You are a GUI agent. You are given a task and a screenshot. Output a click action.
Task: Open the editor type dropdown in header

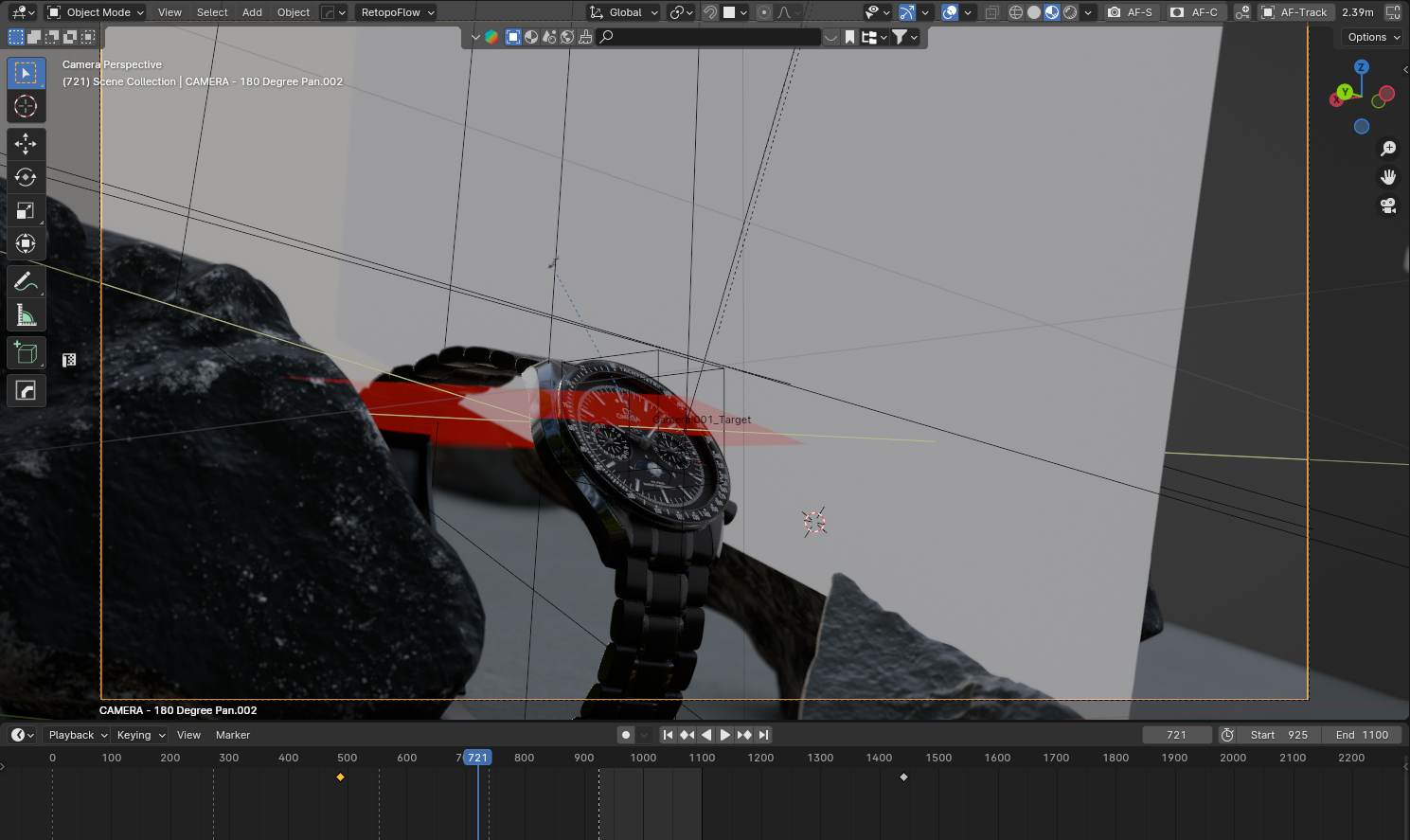(22, 12)
